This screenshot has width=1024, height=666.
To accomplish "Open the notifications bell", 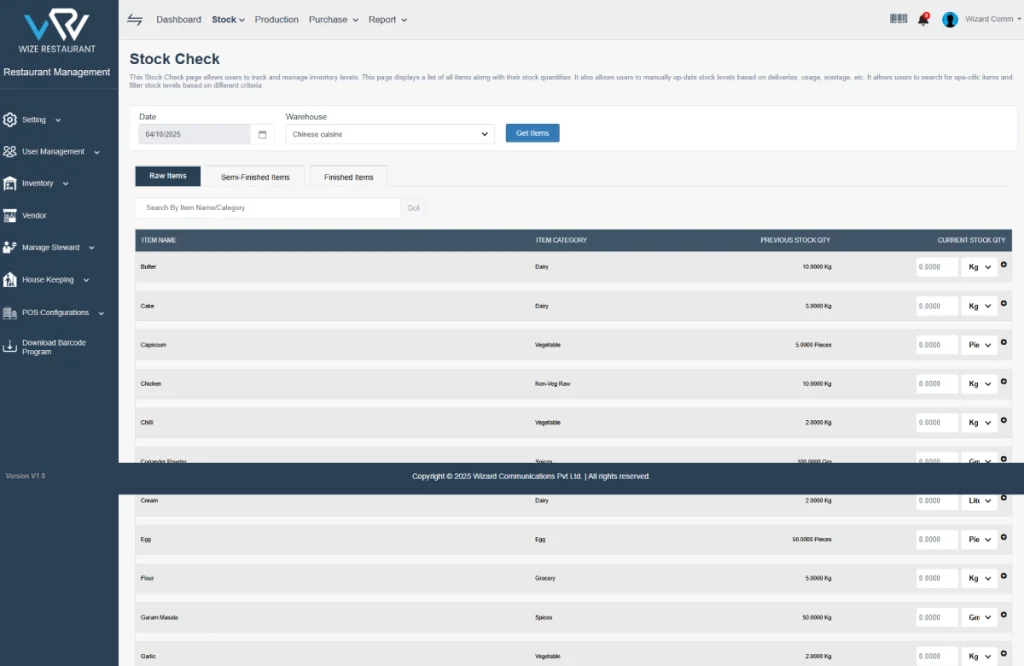I will pyautogui.click(x=923, y=19).
